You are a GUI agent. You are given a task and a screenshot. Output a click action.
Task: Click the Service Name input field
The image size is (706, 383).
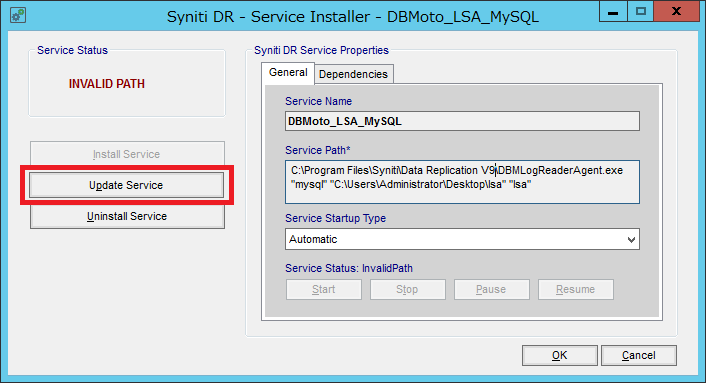tap(462, 121)
